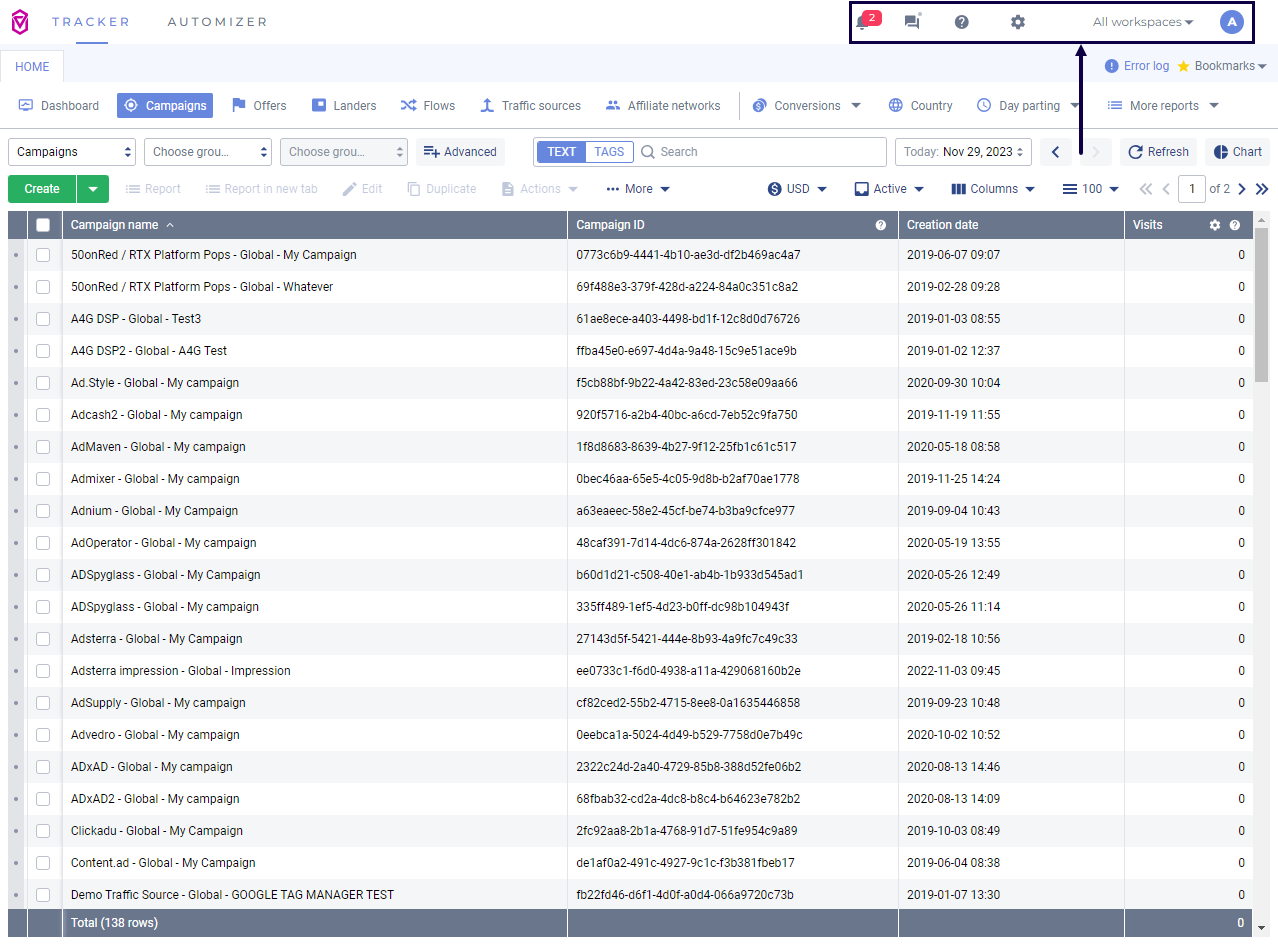Switch search mode to TEXT
The height and width of the screenshot is (945, 1278).
[x=561, y=152]
